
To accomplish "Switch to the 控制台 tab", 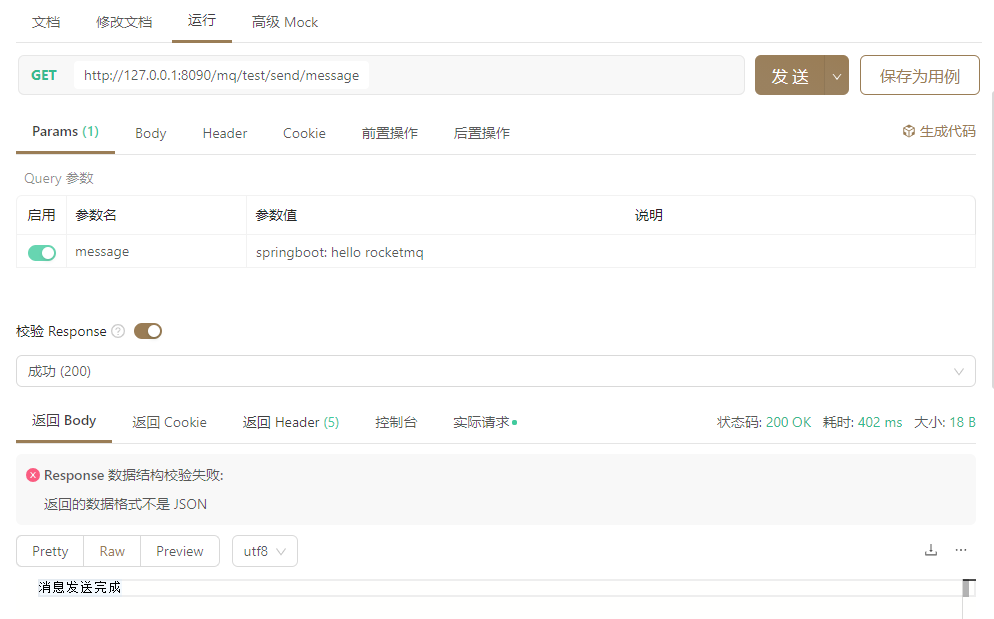I will 396,422.
